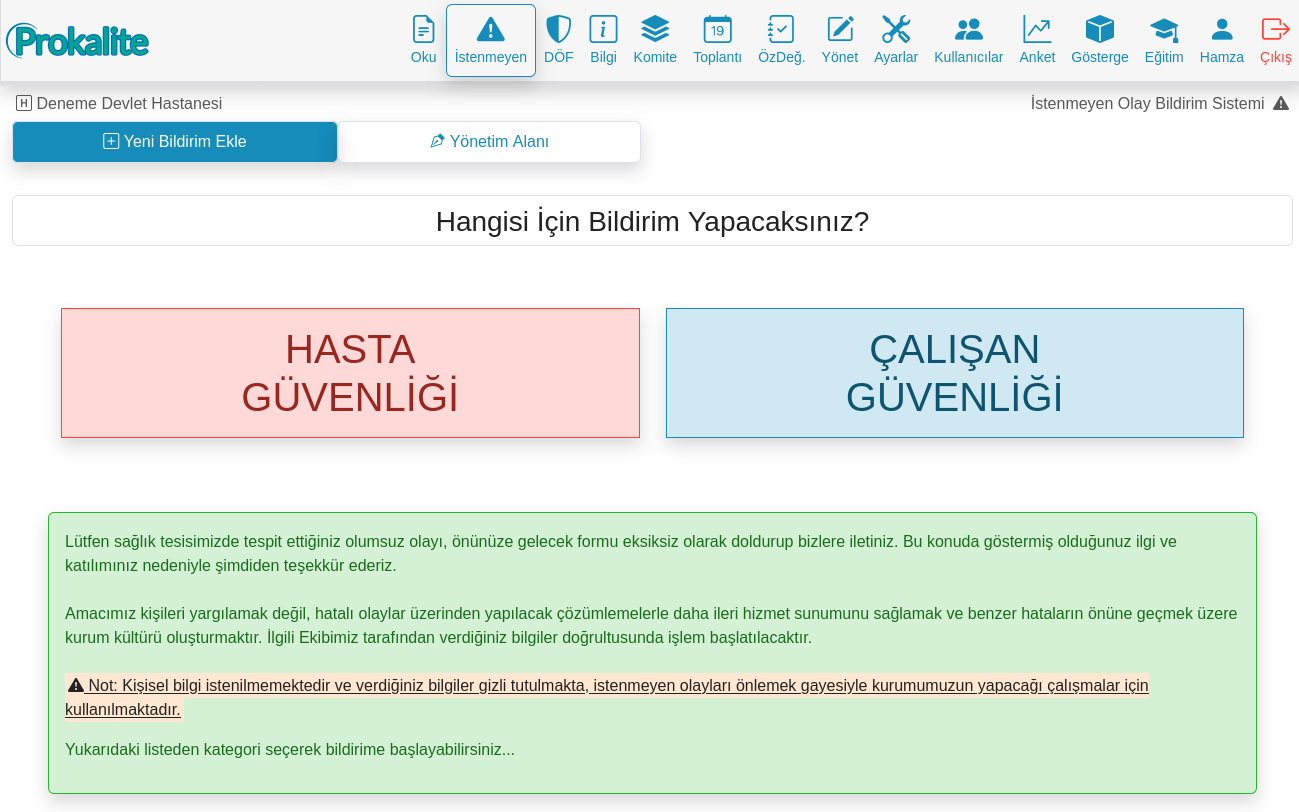Click the Hangisi İçin Bildirim Yapacaksınız? heading
Screen dimensions: 1299x812
point(652,221)
